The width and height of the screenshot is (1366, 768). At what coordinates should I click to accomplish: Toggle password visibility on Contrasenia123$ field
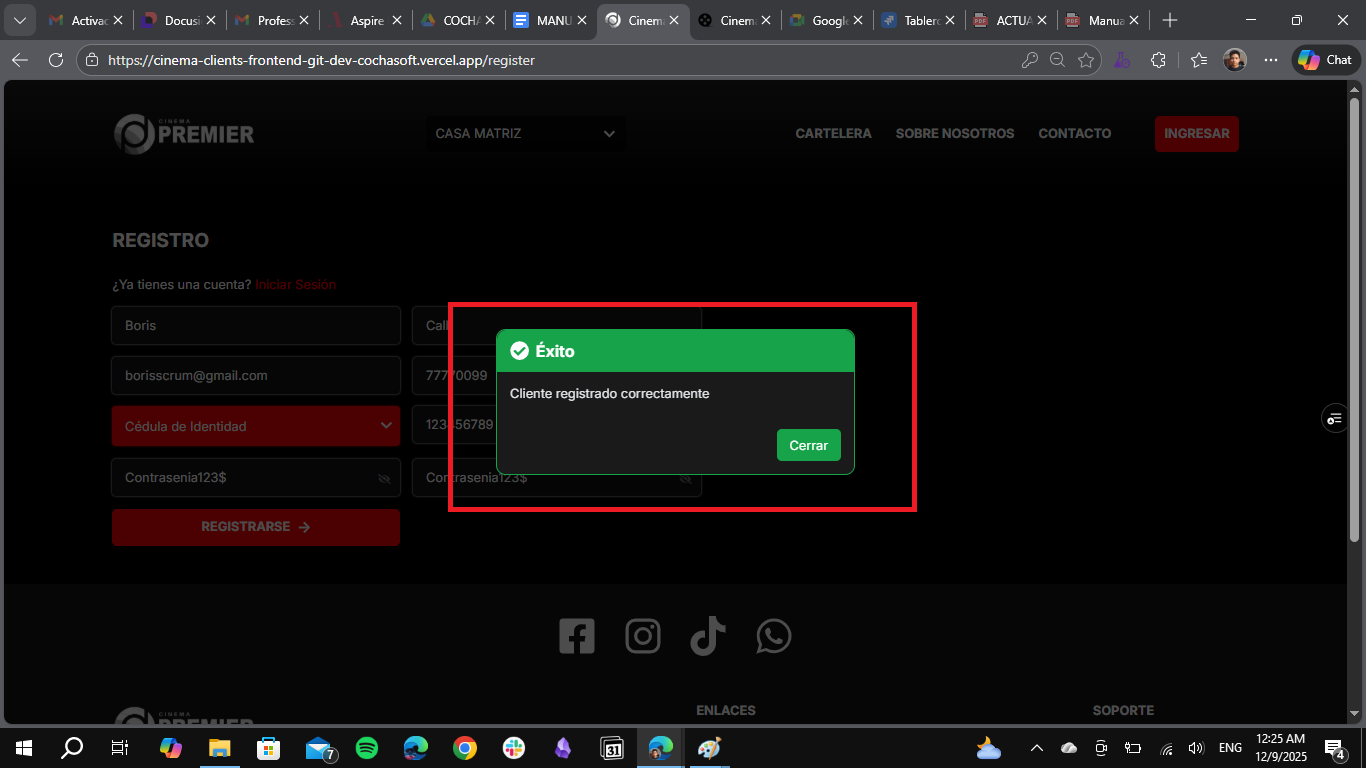click(x=384, y=478)
